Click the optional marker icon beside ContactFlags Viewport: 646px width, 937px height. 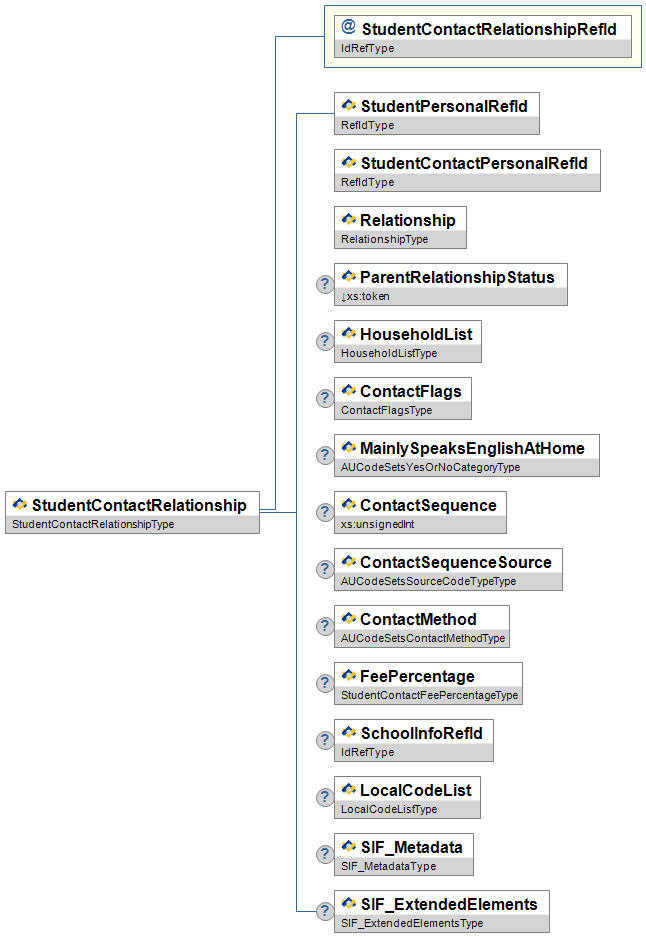[x=324, y=398]
